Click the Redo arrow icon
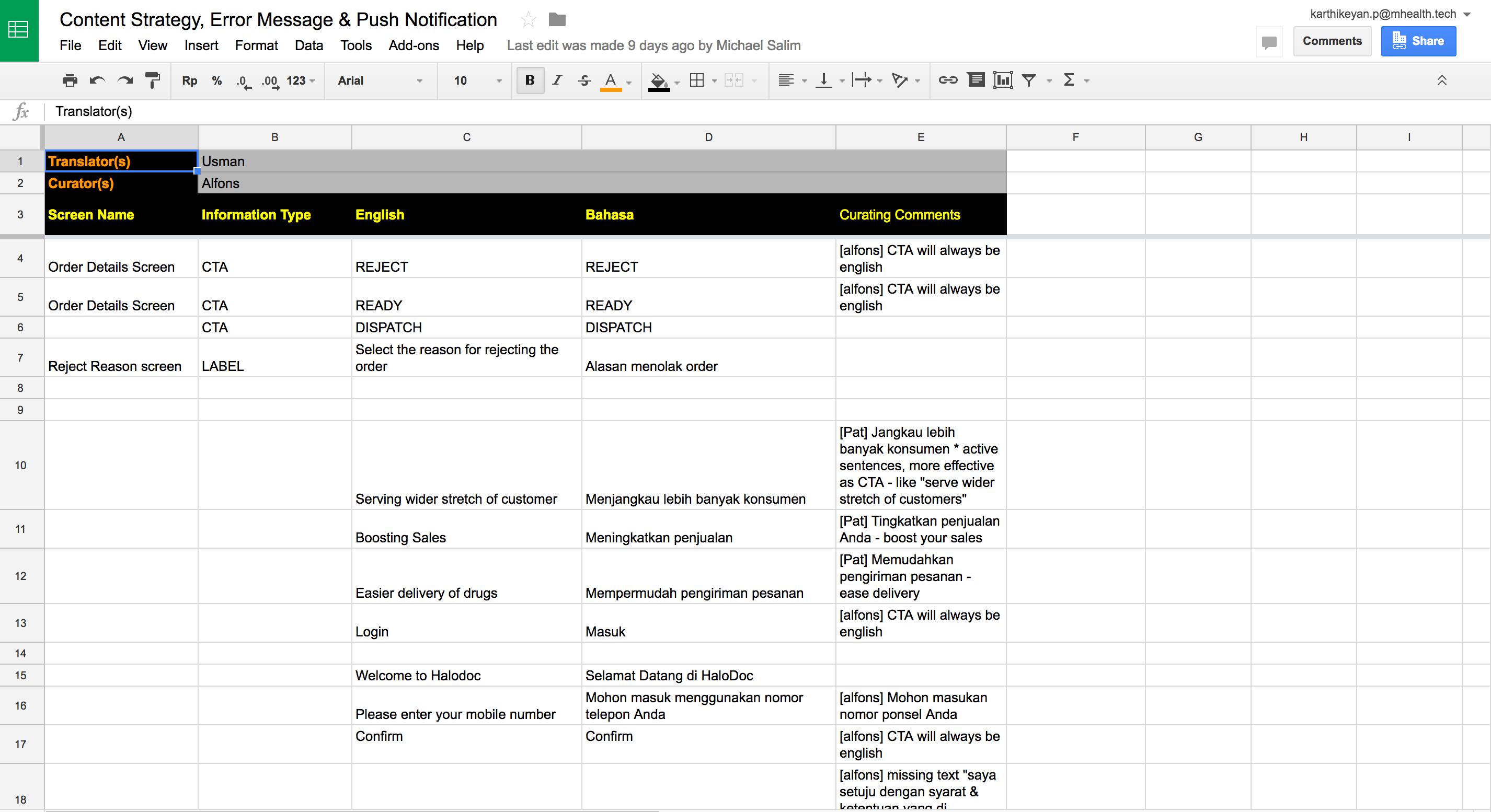1491x812 pixels. tap(125, 80)
